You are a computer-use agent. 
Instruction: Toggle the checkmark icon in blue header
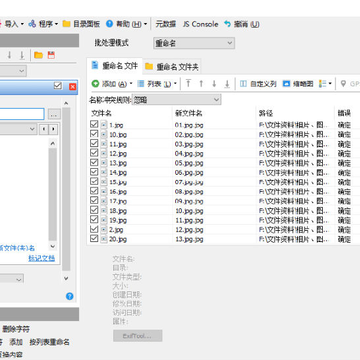point(58,86)
